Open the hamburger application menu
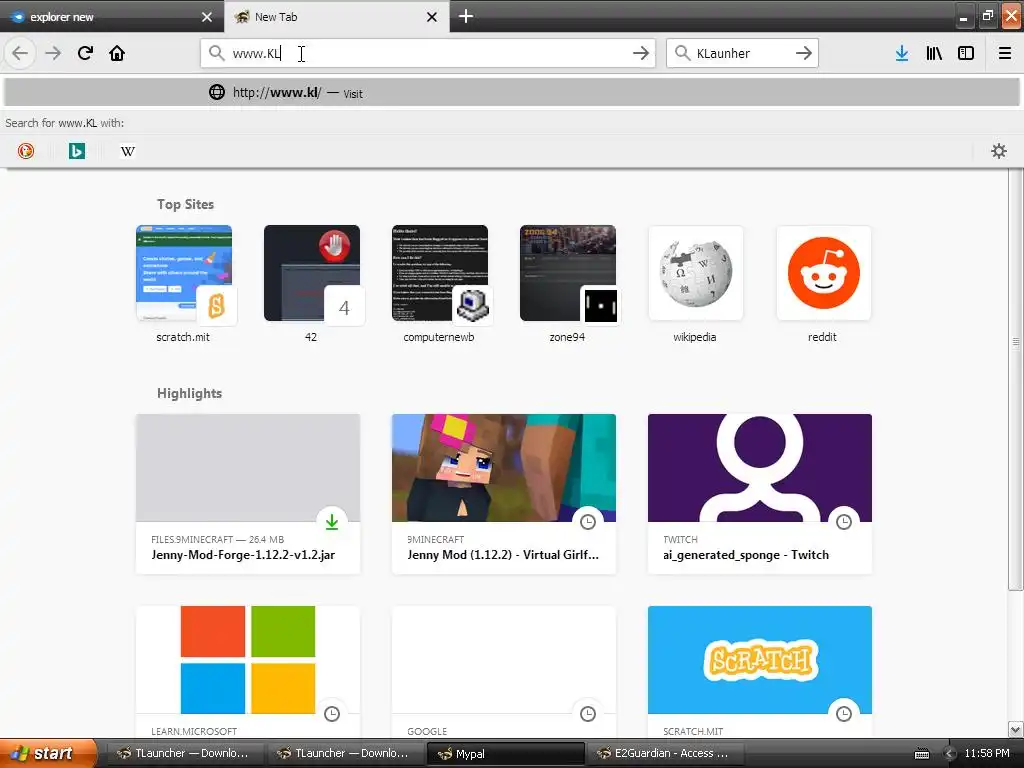The height and width of the screenshot is (768, 1024). (x=1005, y=53)
